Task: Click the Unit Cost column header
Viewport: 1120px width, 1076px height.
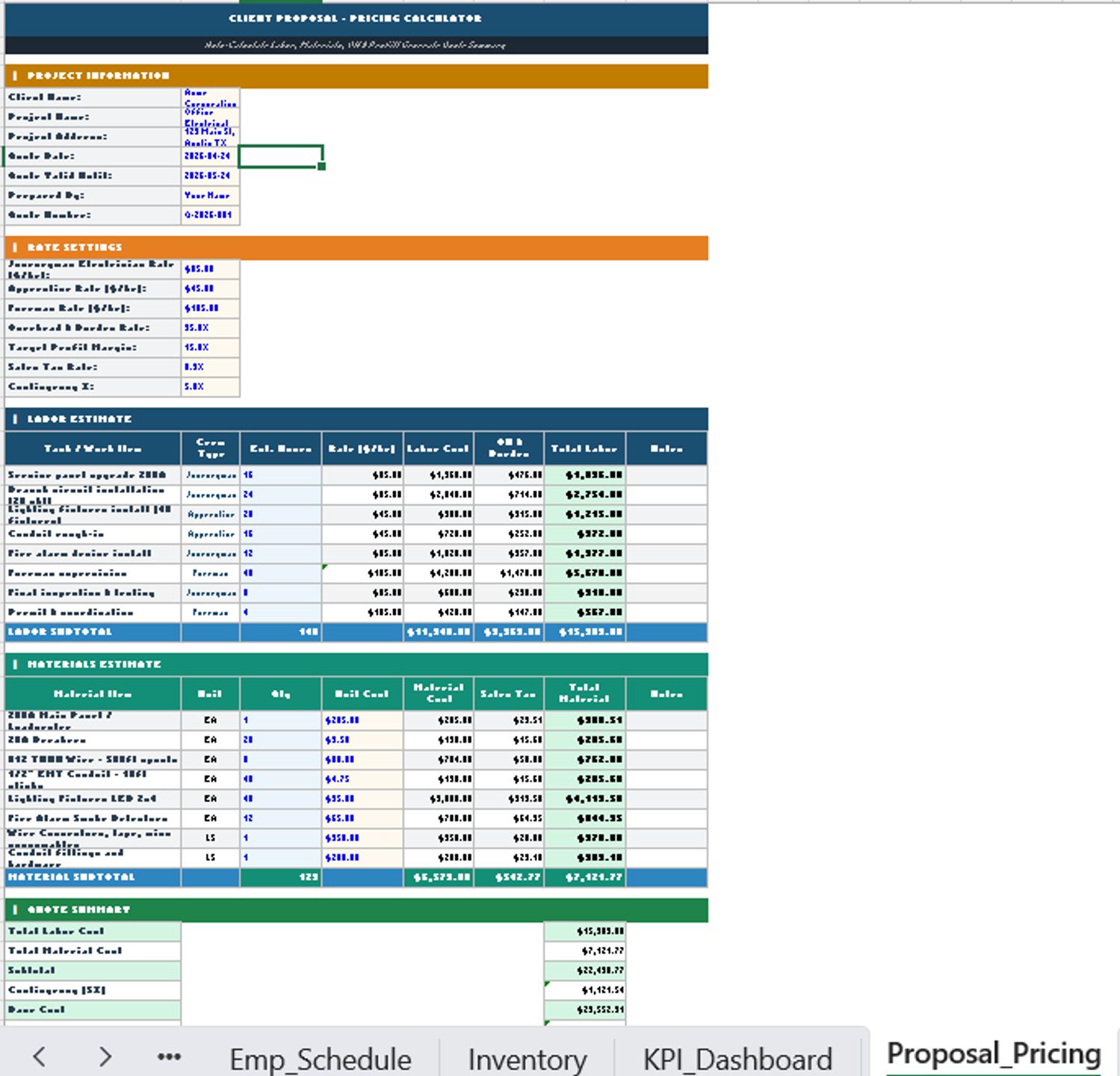Action: 362,693
